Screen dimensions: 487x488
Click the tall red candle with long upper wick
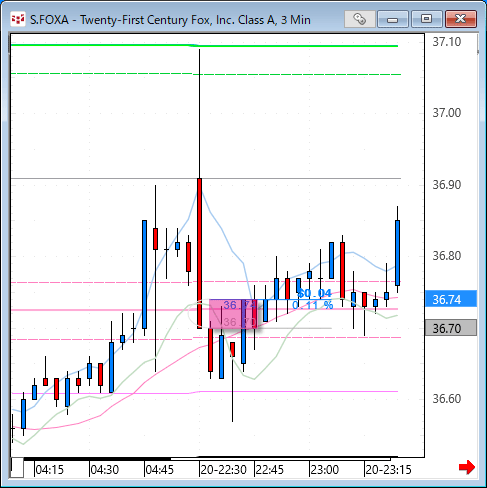(199, 253)
